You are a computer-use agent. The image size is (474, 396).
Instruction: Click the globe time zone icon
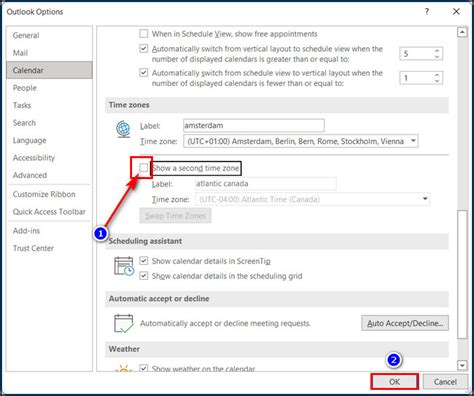point(123,129)
